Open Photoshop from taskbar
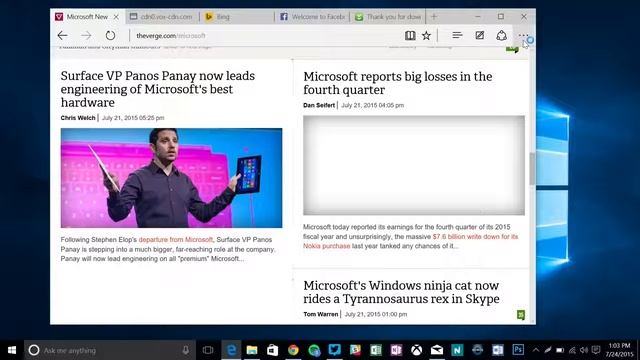Viewport: 640px width, 360px height. (x=518, y=350)
